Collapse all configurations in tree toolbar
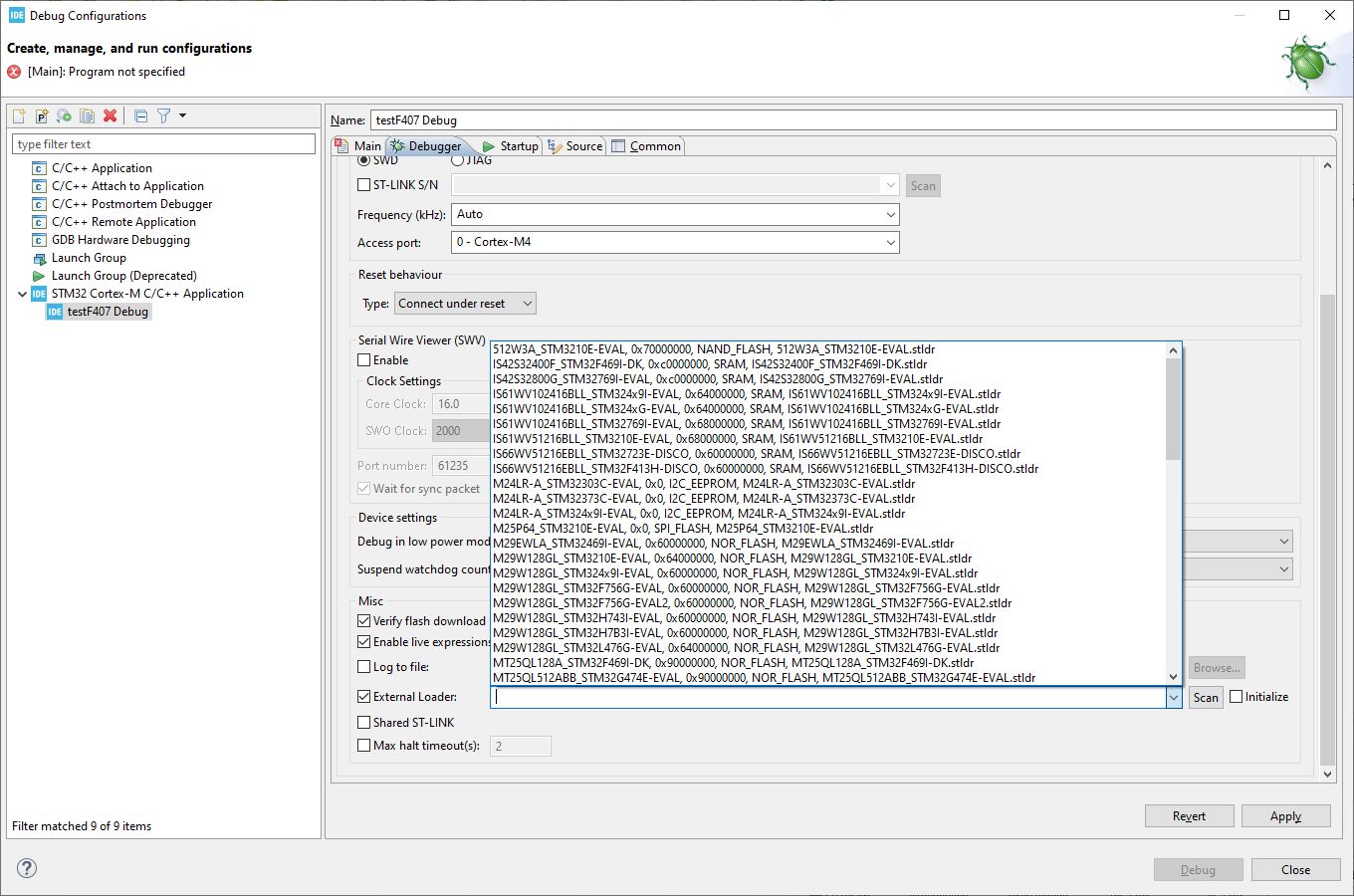 [x=140, y=116]
